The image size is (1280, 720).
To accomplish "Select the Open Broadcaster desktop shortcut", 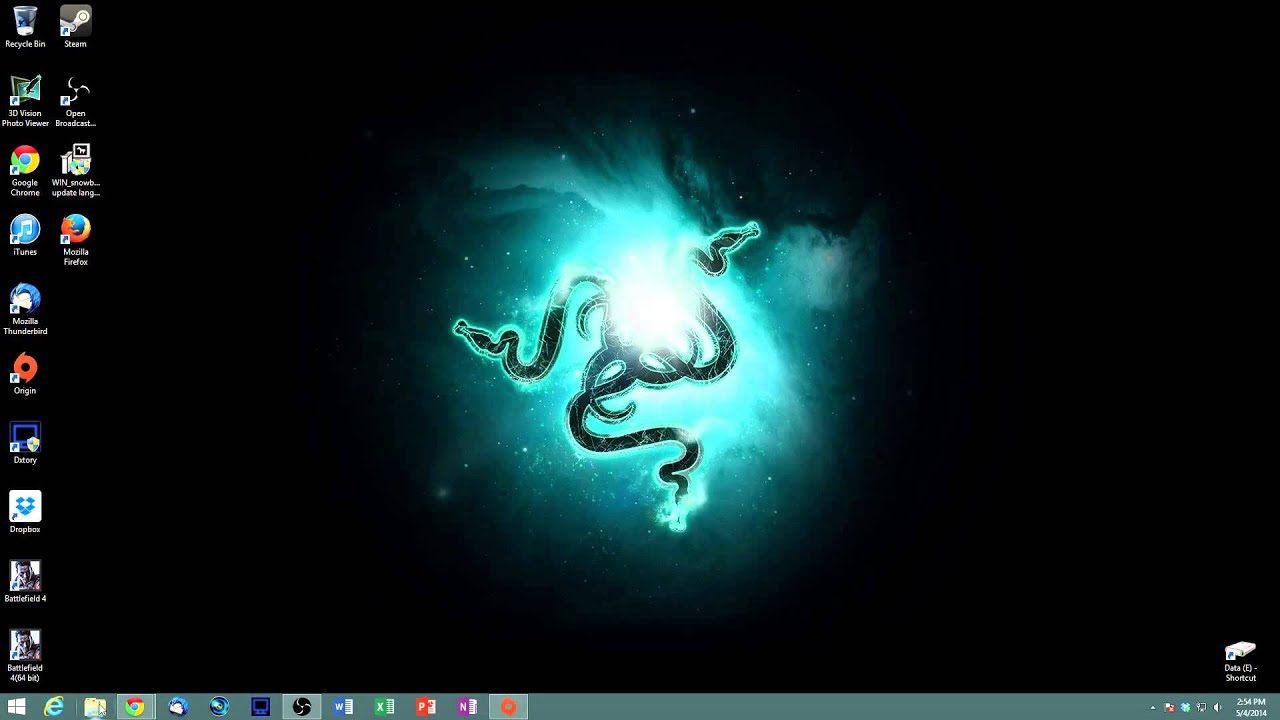I will pos(75,101).
